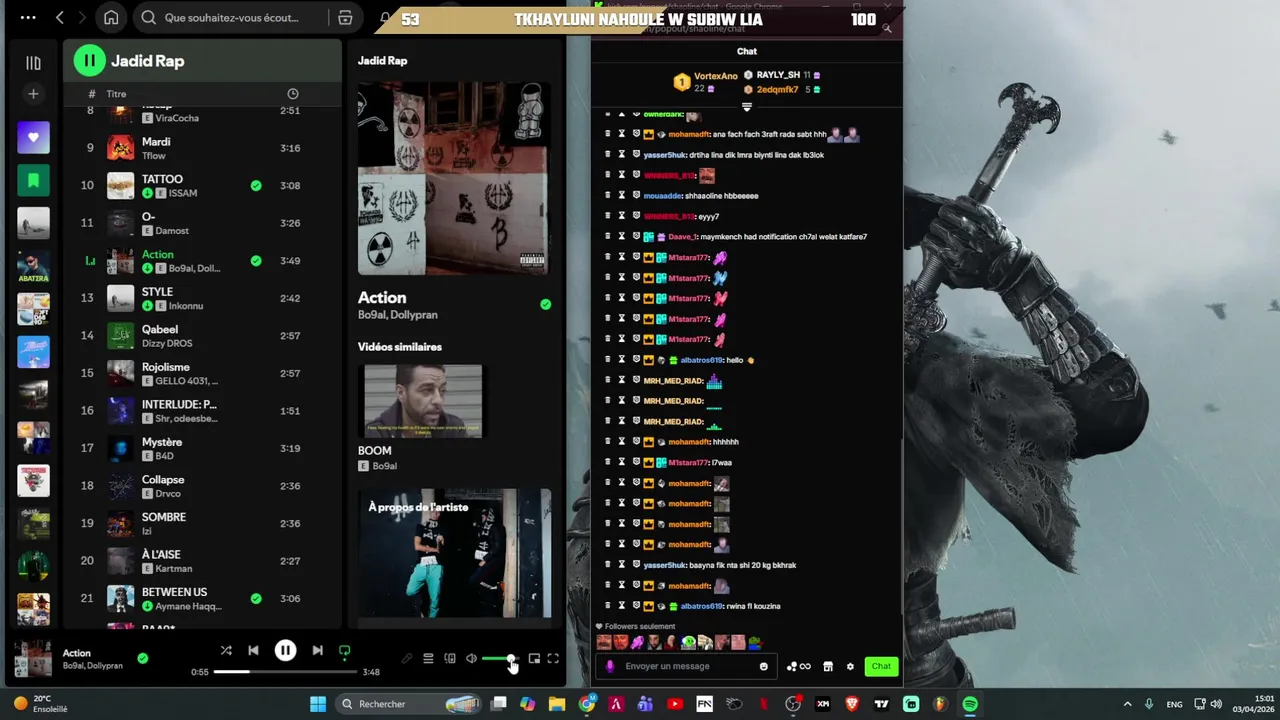This screenshot has width=1280, height=720.
Task: Toggle saved checkmark for BETWEEN US
Action: click(x=256, y=598)
